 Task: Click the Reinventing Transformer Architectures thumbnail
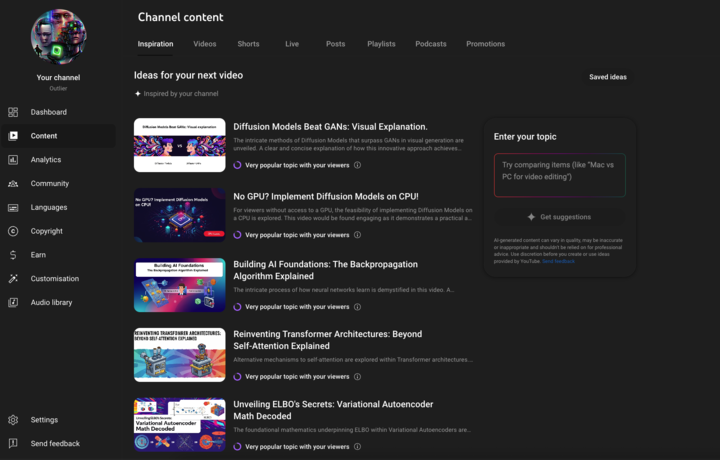point(180,355)
